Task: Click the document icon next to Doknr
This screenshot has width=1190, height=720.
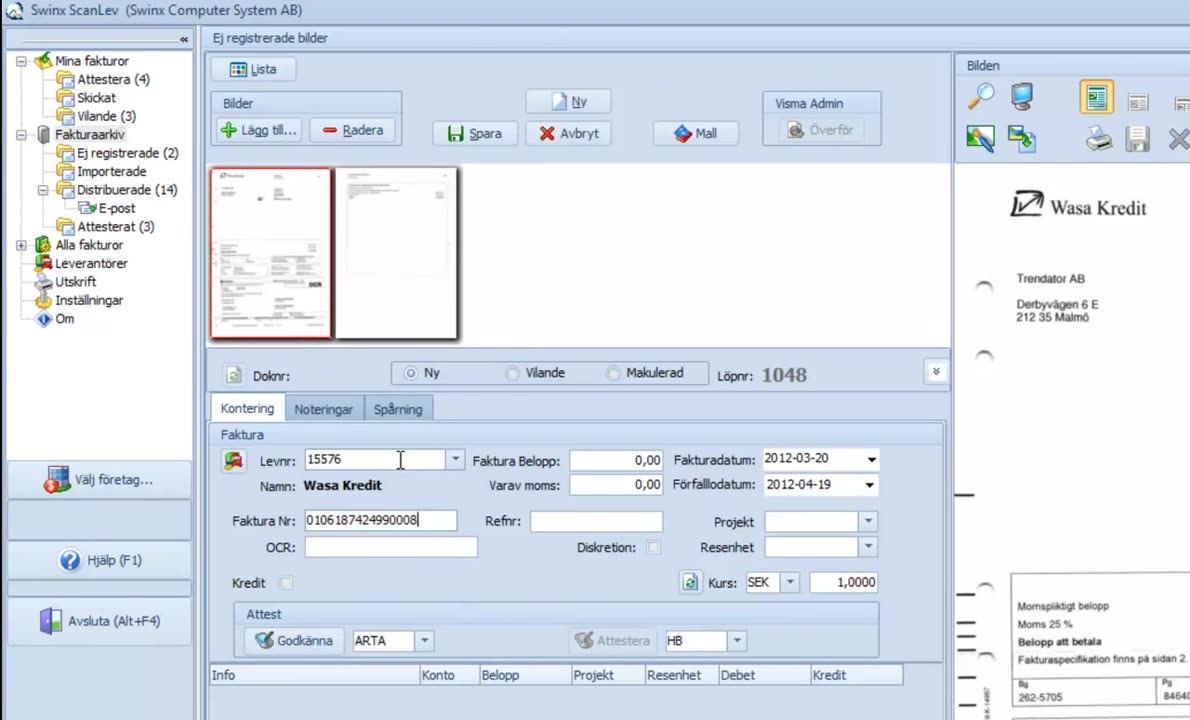Action: 234,375
